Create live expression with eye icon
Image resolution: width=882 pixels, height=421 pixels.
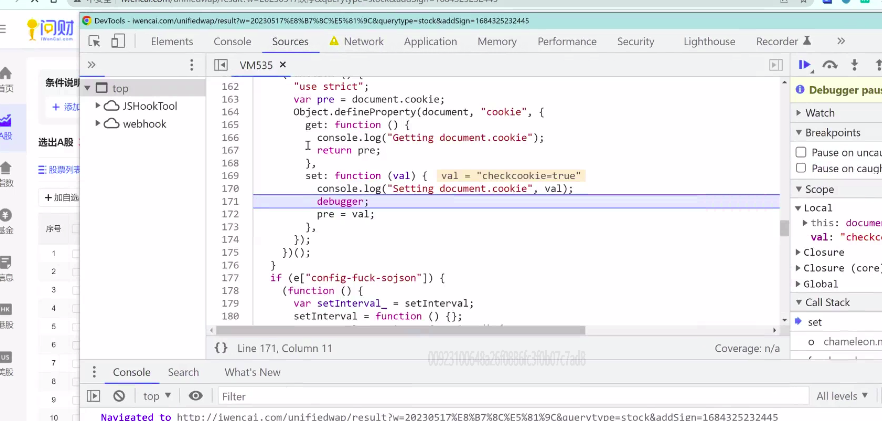click(195, 396)
